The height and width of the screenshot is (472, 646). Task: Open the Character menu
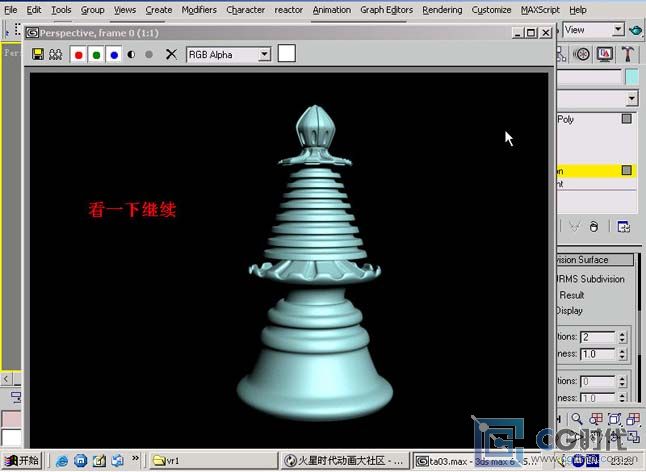click(x=246, y=10)
